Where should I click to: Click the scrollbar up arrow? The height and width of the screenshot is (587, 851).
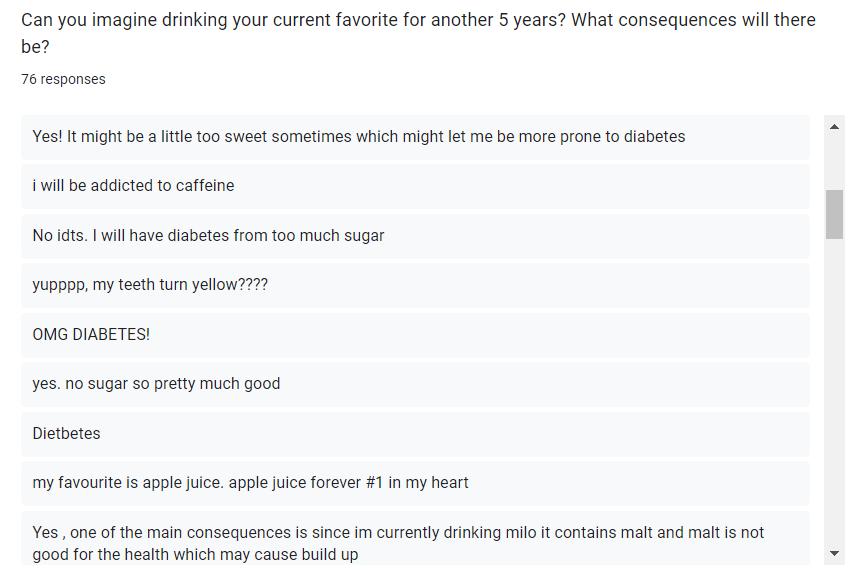[x=834, y=127]
